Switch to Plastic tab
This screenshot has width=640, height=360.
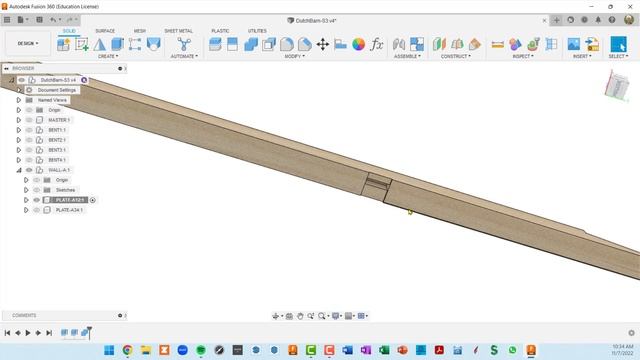[220, 31]
